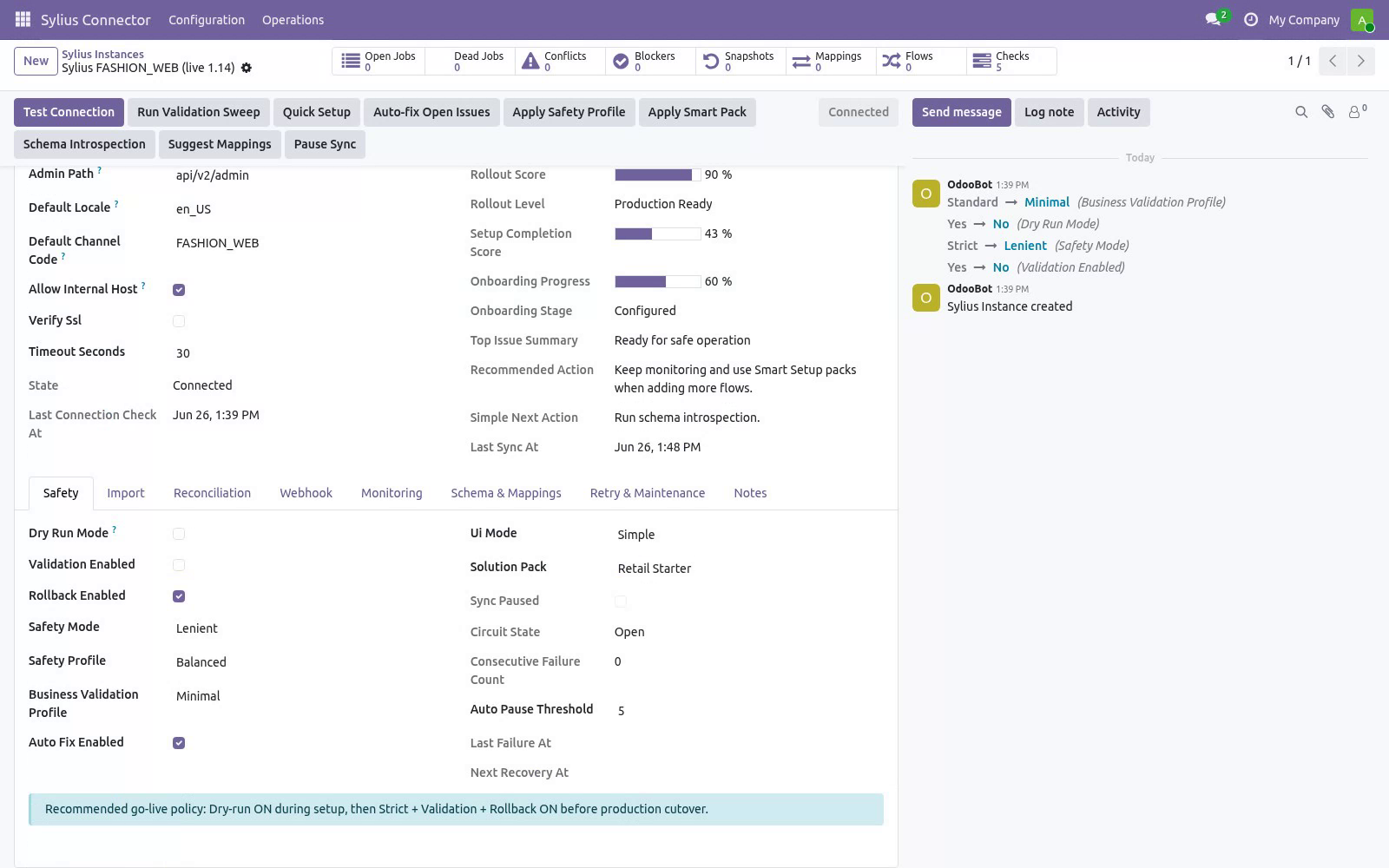Uncheck the Rollback Enabled checkbox
The width and height of the screenshot is (1389, 868).
[x=179, y=596]
